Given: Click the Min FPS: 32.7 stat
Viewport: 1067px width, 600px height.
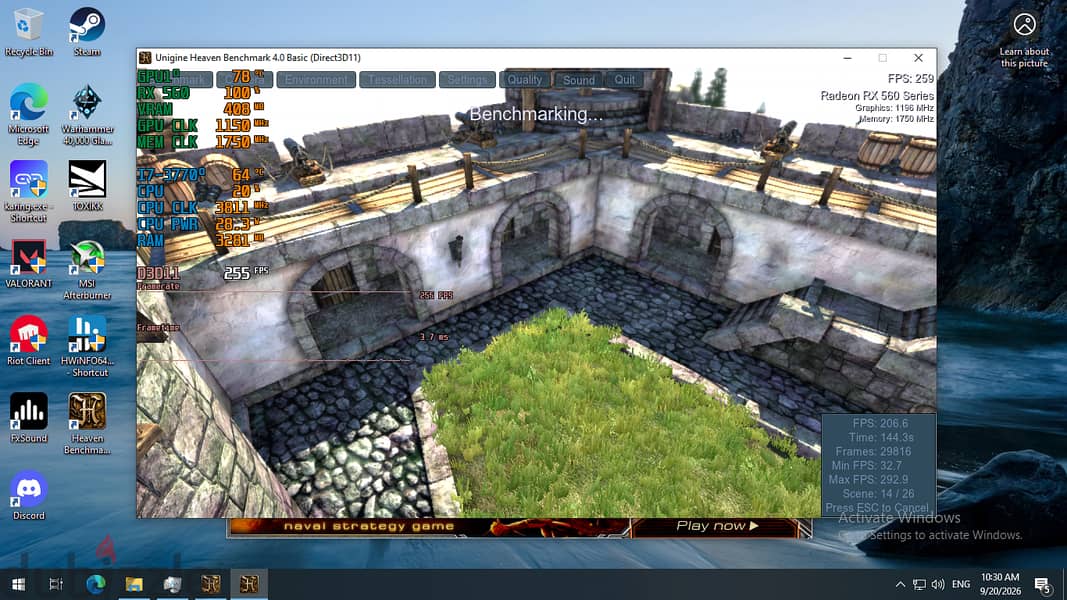Looking at the screenshot, I should [x=866, y=465].
